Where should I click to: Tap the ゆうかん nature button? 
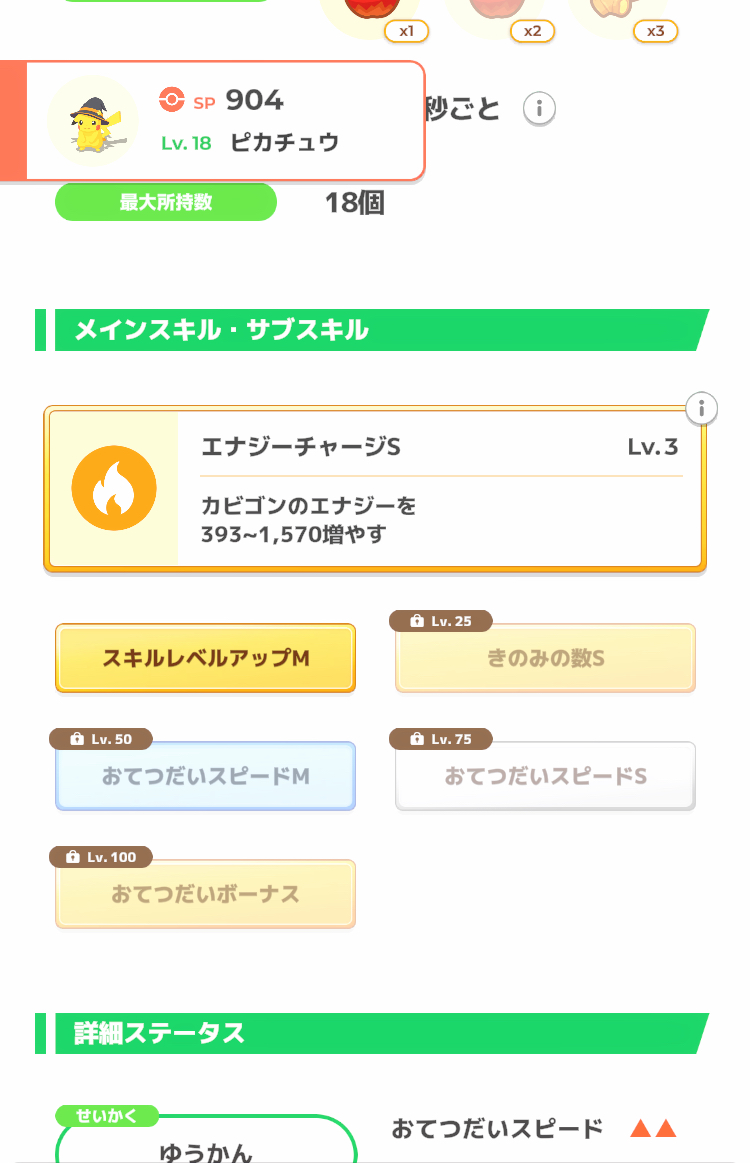pyautogui.click(x=206, y=1147)
